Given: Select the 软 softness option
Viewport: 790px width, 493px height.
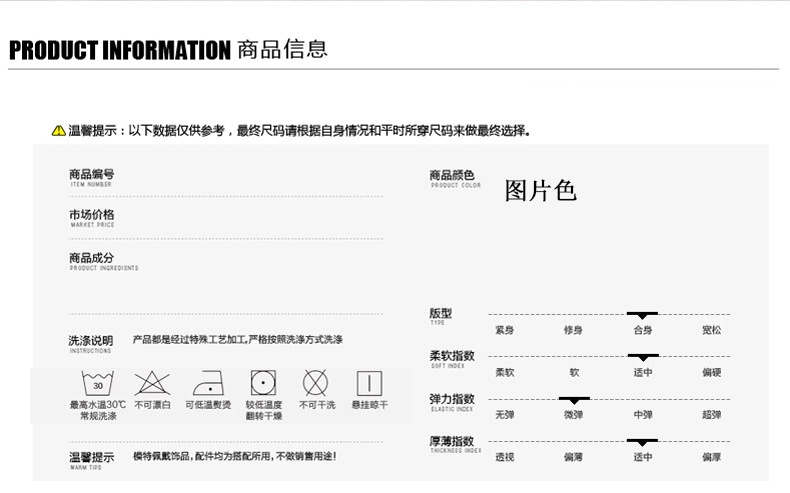Looking at the screenshot, I should (574, 373).
